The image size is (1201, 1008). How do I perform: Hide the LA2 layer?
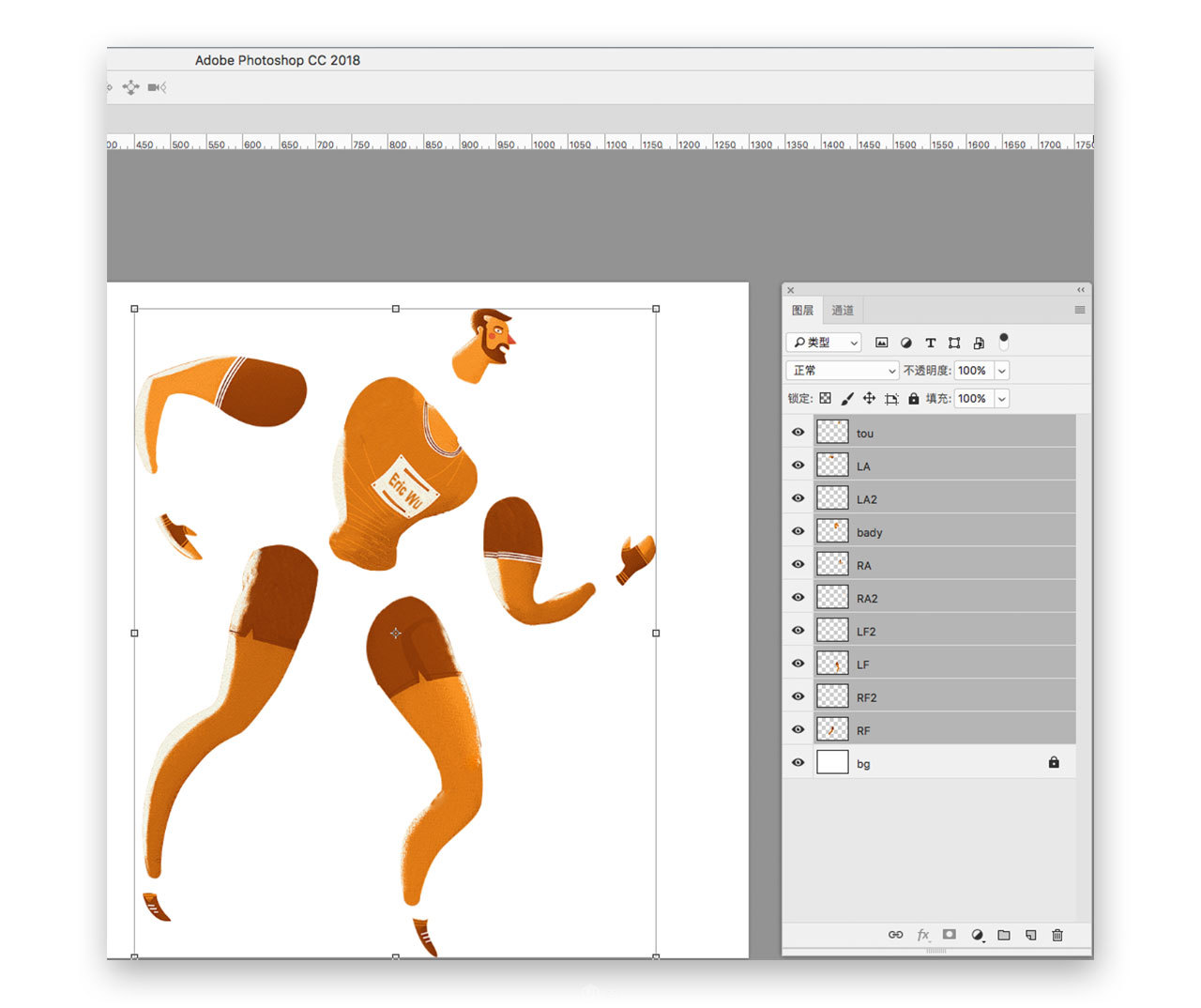(798, 498)
